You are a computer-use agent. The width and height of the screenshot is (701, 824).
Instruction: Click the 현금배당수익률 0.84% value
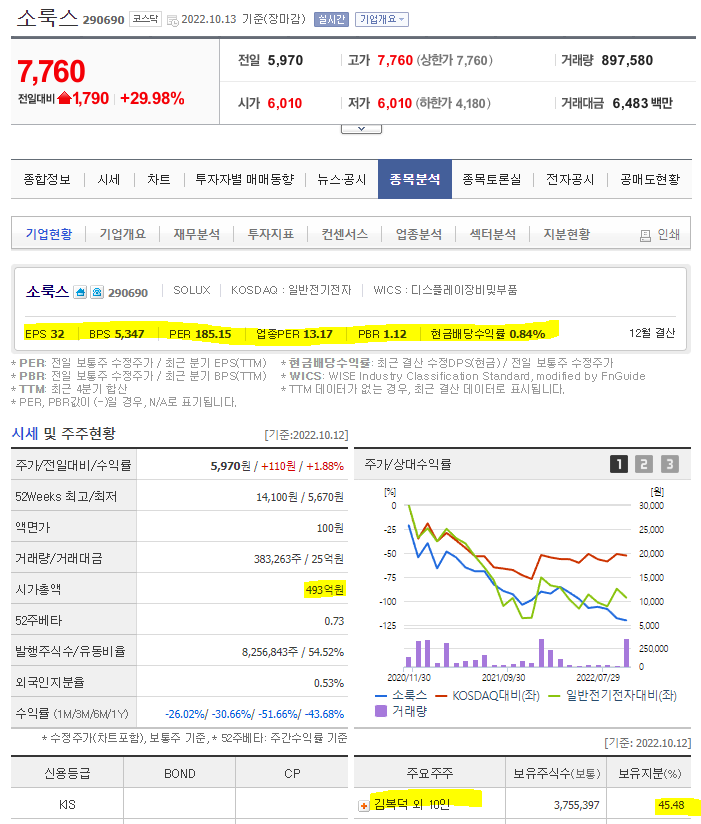[527, 334]
